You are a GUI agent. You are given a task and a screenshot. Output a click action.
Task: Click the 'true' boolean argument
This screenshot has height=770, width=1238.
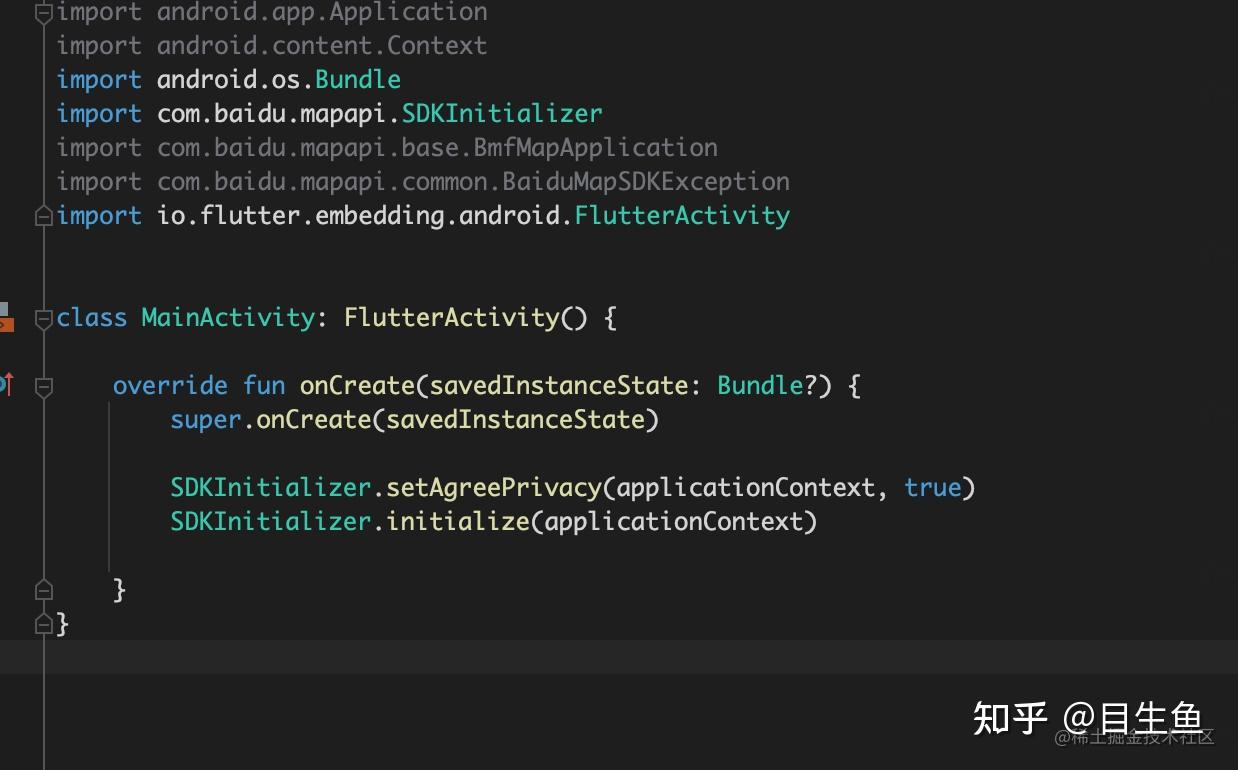tap(932, 487)
